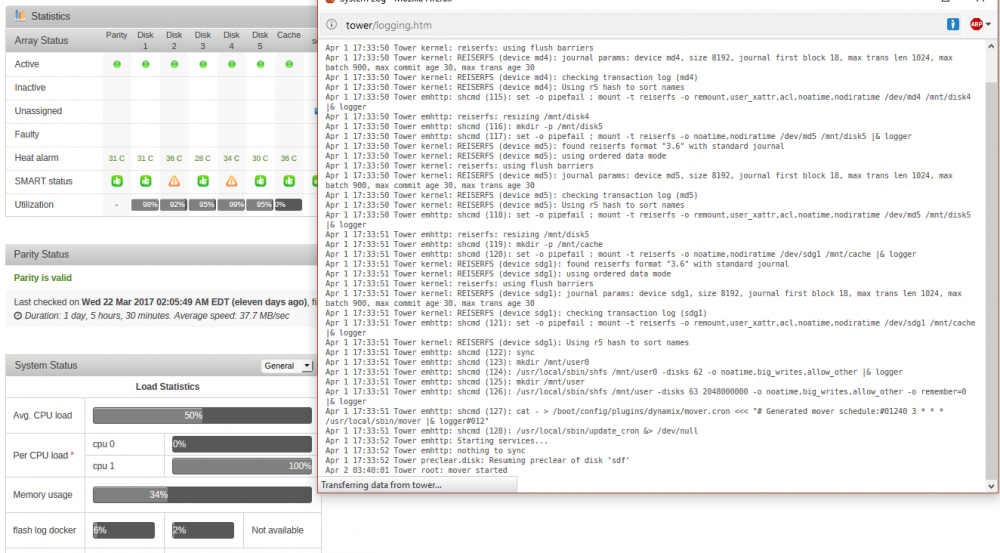Open the General dropdown in System Status
Image resolution: width=1000 pixels, height=553 pixels.
click(x=287, y=365)
